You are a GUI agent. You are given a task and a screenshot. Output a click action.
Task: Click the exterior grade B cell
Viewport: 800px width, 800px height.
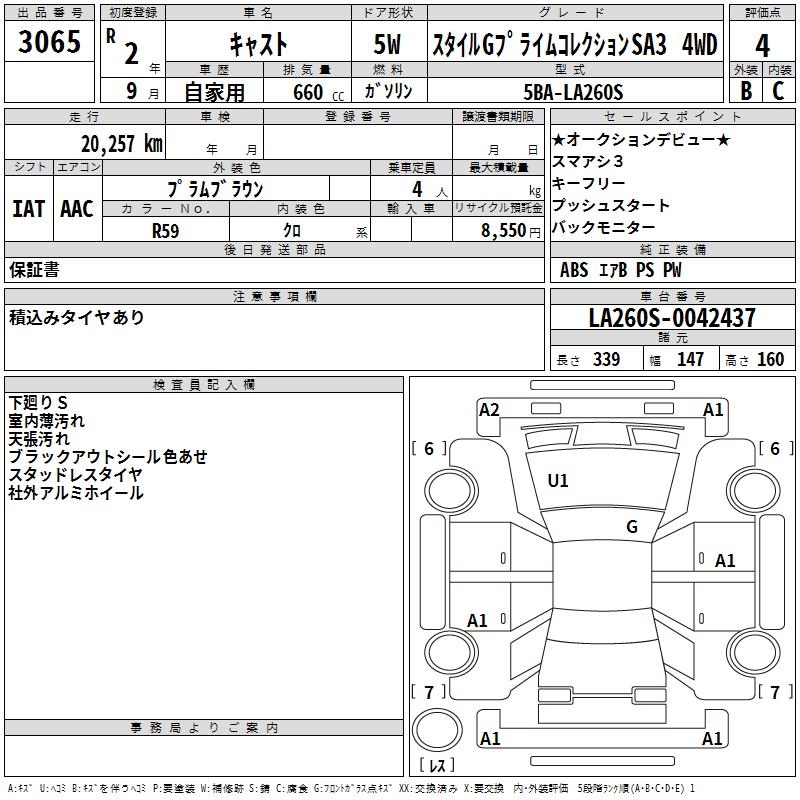(746, 90)
